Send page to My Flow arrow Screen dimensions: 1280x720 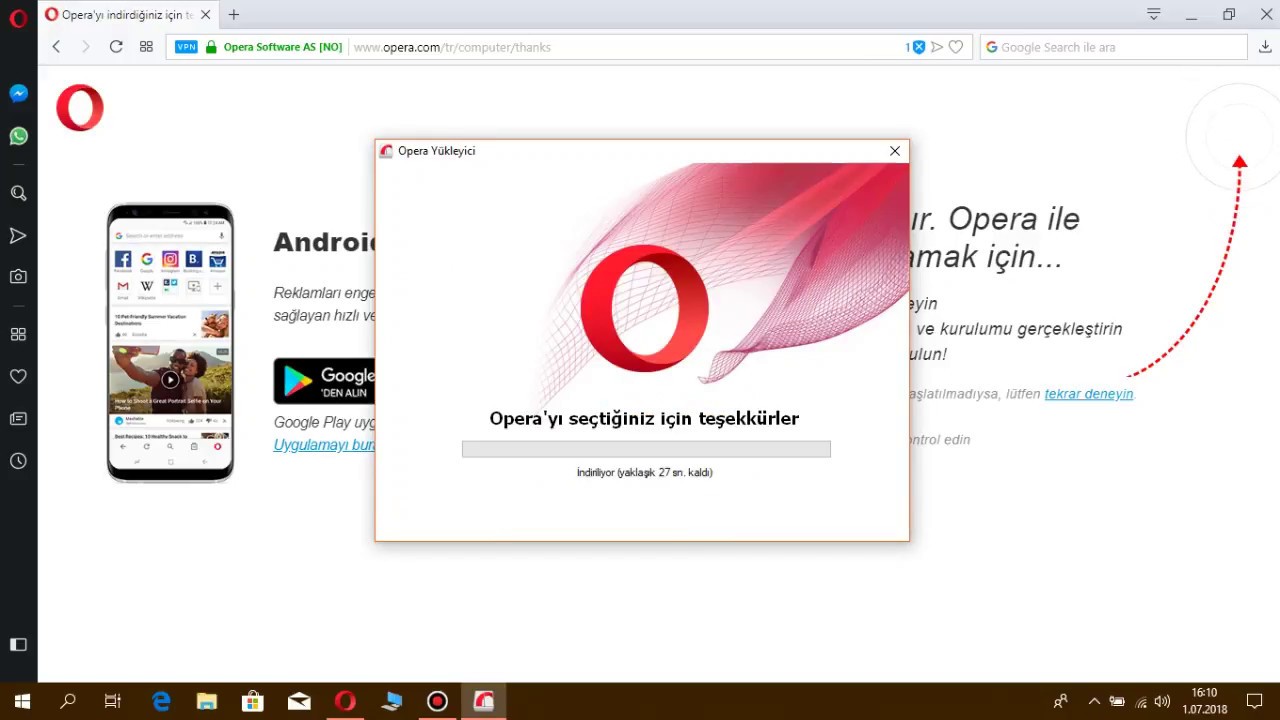(937, 47)
